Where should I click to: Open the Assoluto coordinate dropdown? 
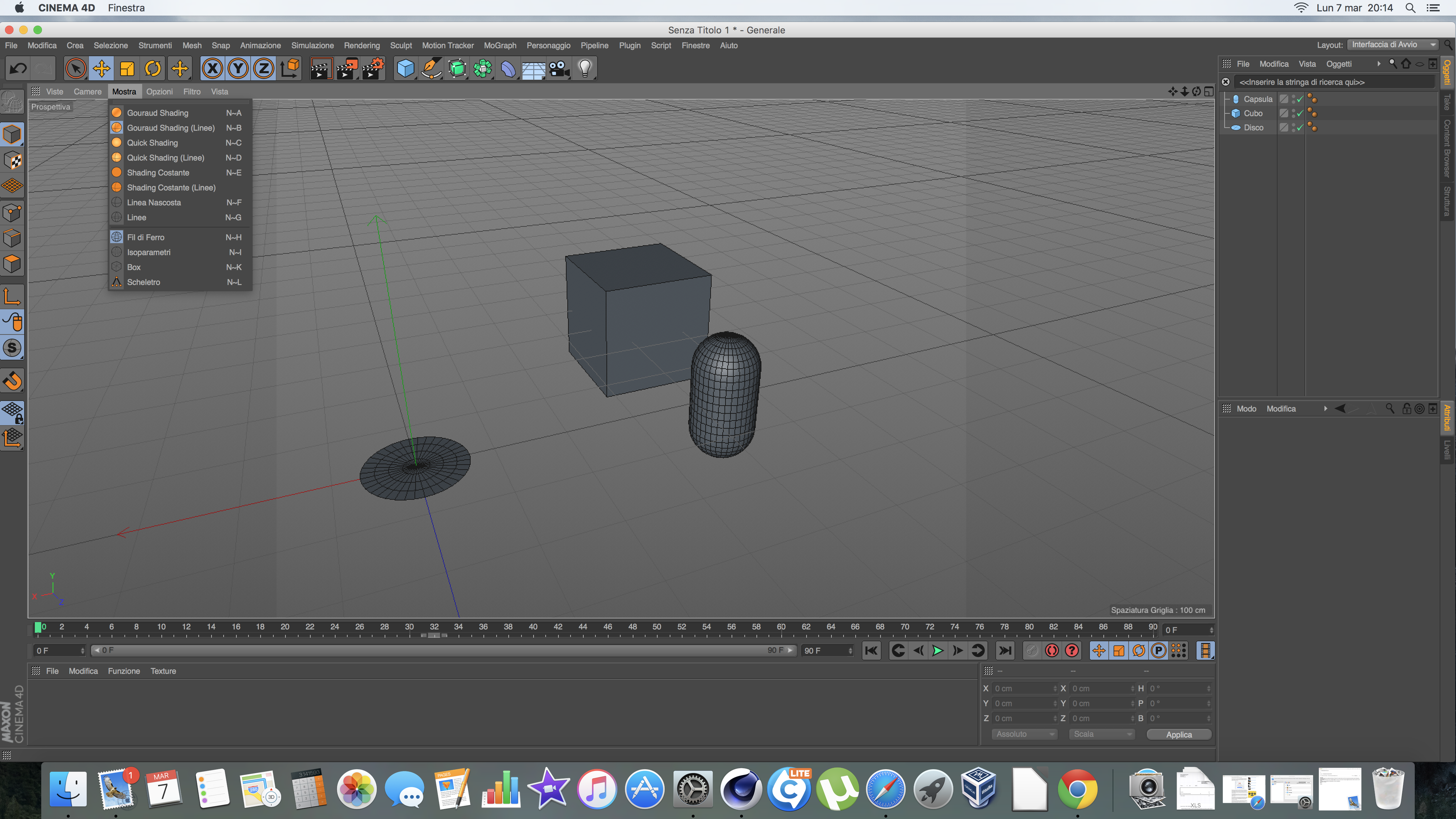[1024, 734]
